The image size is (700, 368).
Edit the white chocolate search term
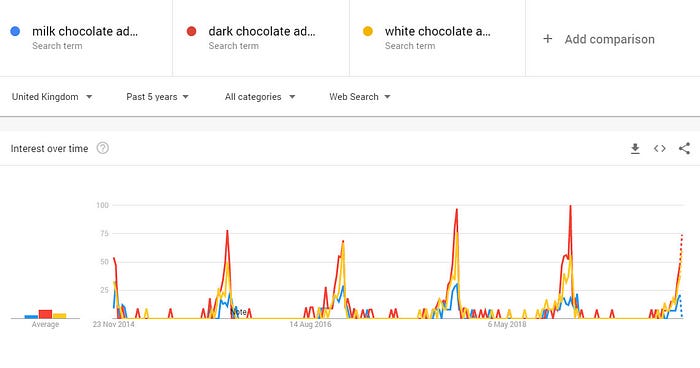point(438,31)
